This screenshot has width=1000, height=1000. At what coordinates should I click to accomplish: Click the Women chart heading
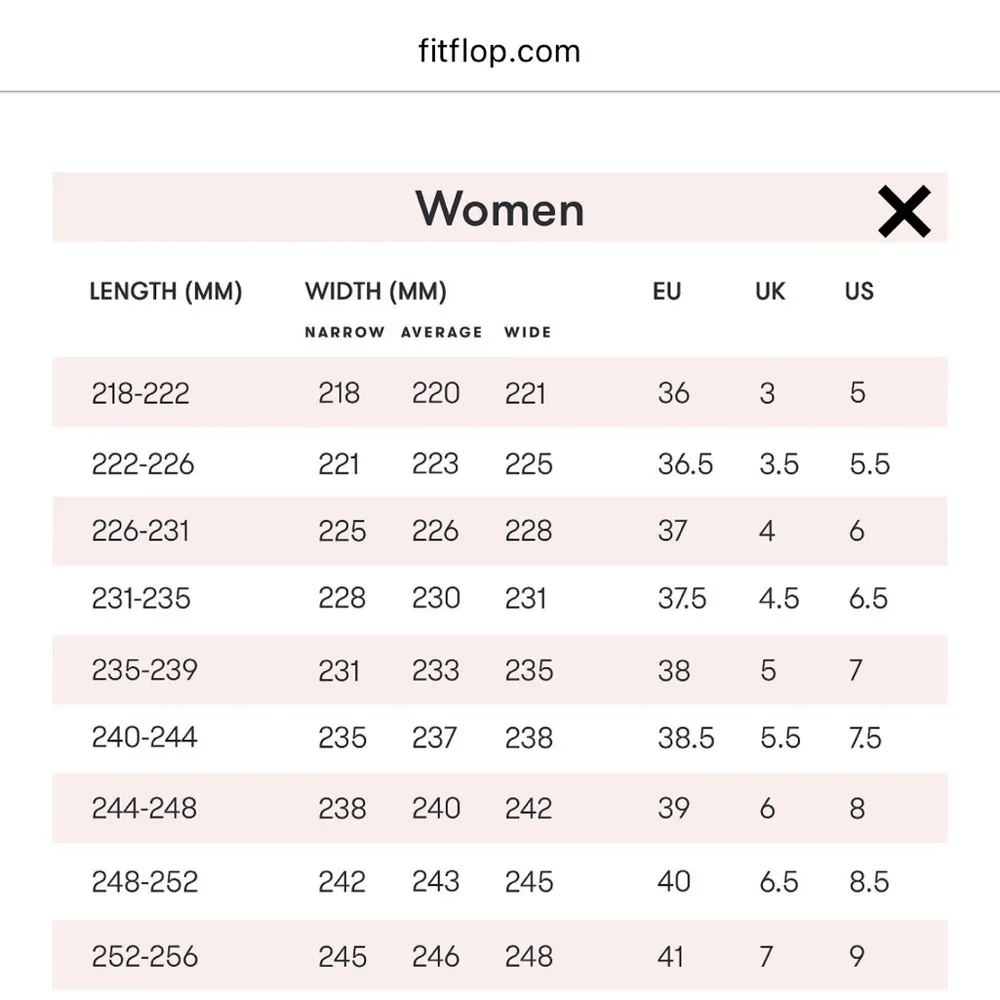tap(499, 209)
